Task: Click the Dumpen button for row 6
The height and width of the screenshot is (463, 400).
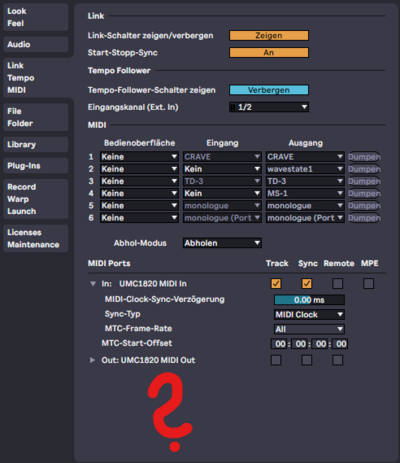Action: [x=364, y=218]
